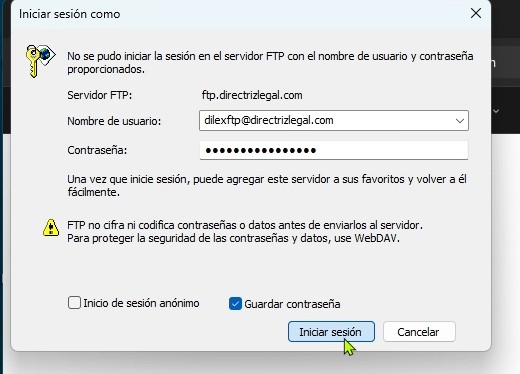Click the 'Inicio de sesión anónimo' label text
Viewport: 520px width, 374px height.
(x=141, y=303)
